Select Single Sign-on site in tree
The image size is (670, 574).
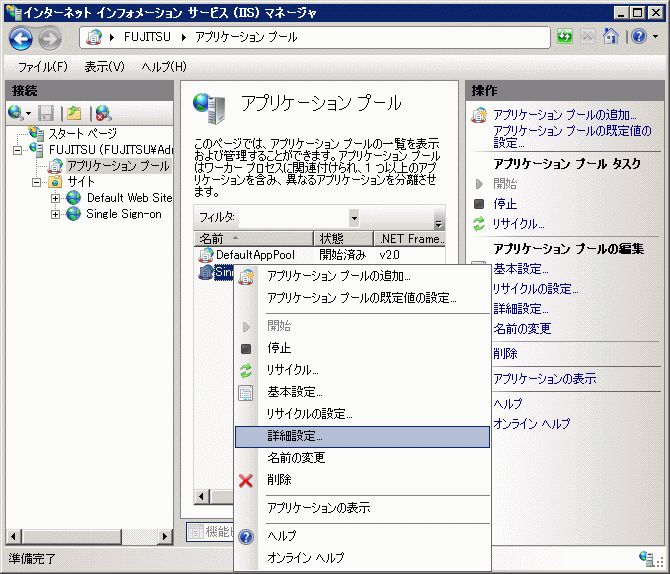[124, 214]
